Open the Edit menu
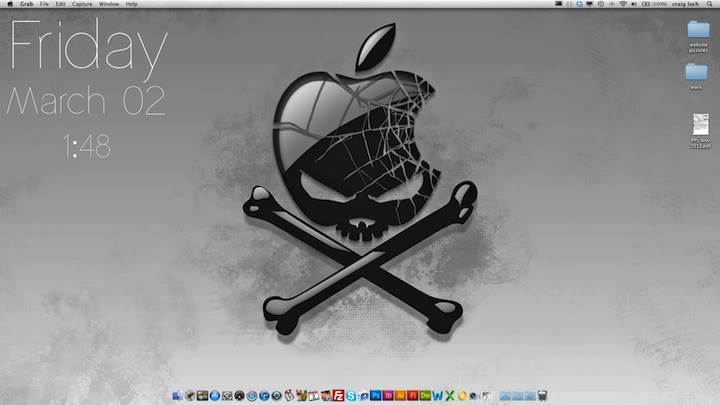Viewport: 720px width, 405px height. pyautogui.click(x=60, y=4)
